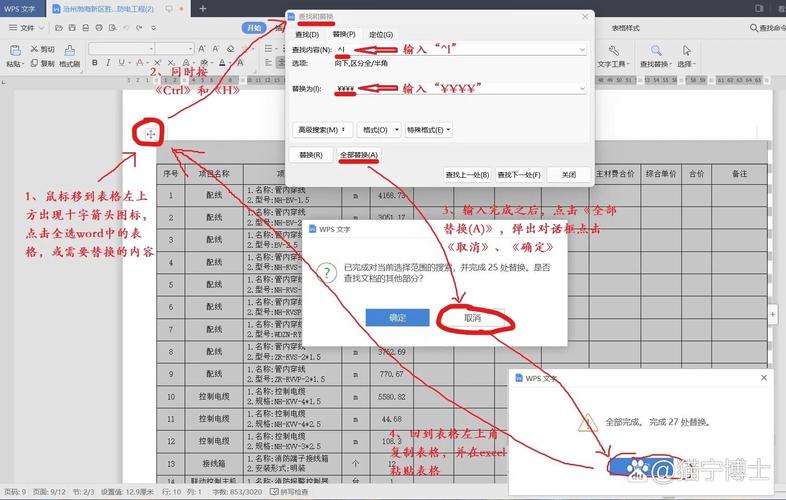
Task: Click the open folder icon in quick toolbar
Action: 59,28
